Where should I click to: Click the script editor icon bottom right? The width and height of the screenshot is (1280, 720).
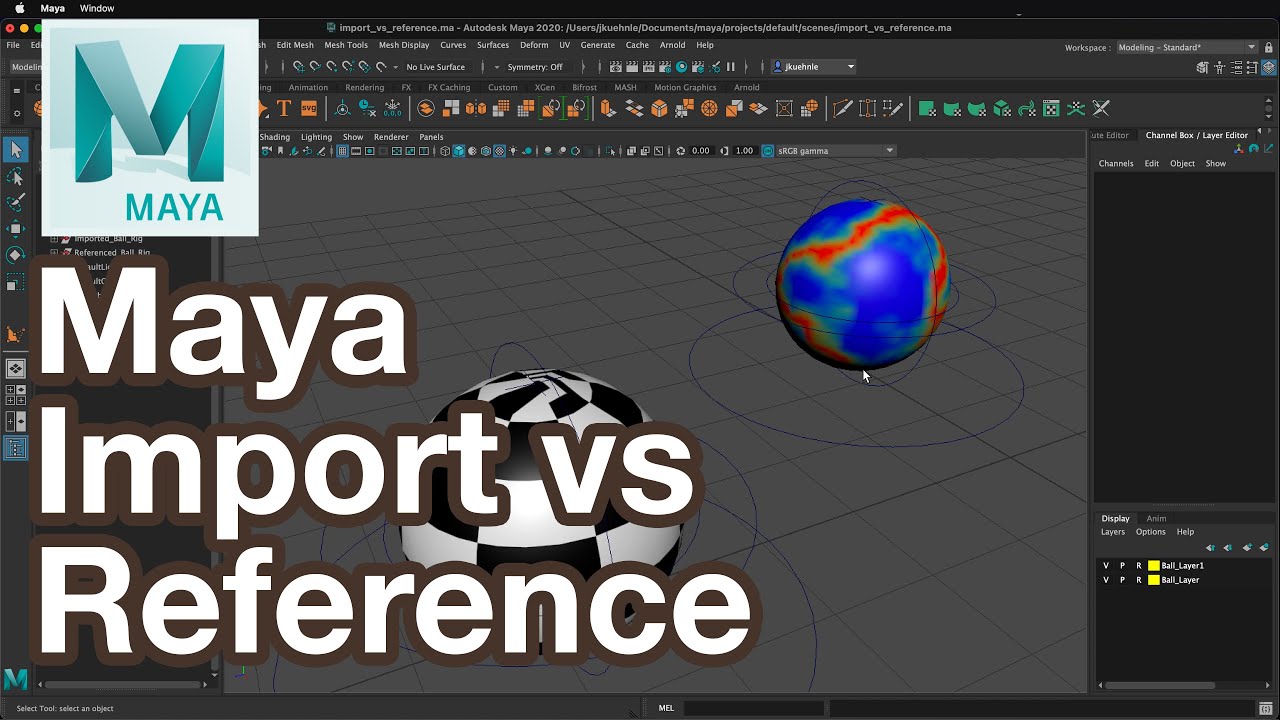(x=1266, y=708)
